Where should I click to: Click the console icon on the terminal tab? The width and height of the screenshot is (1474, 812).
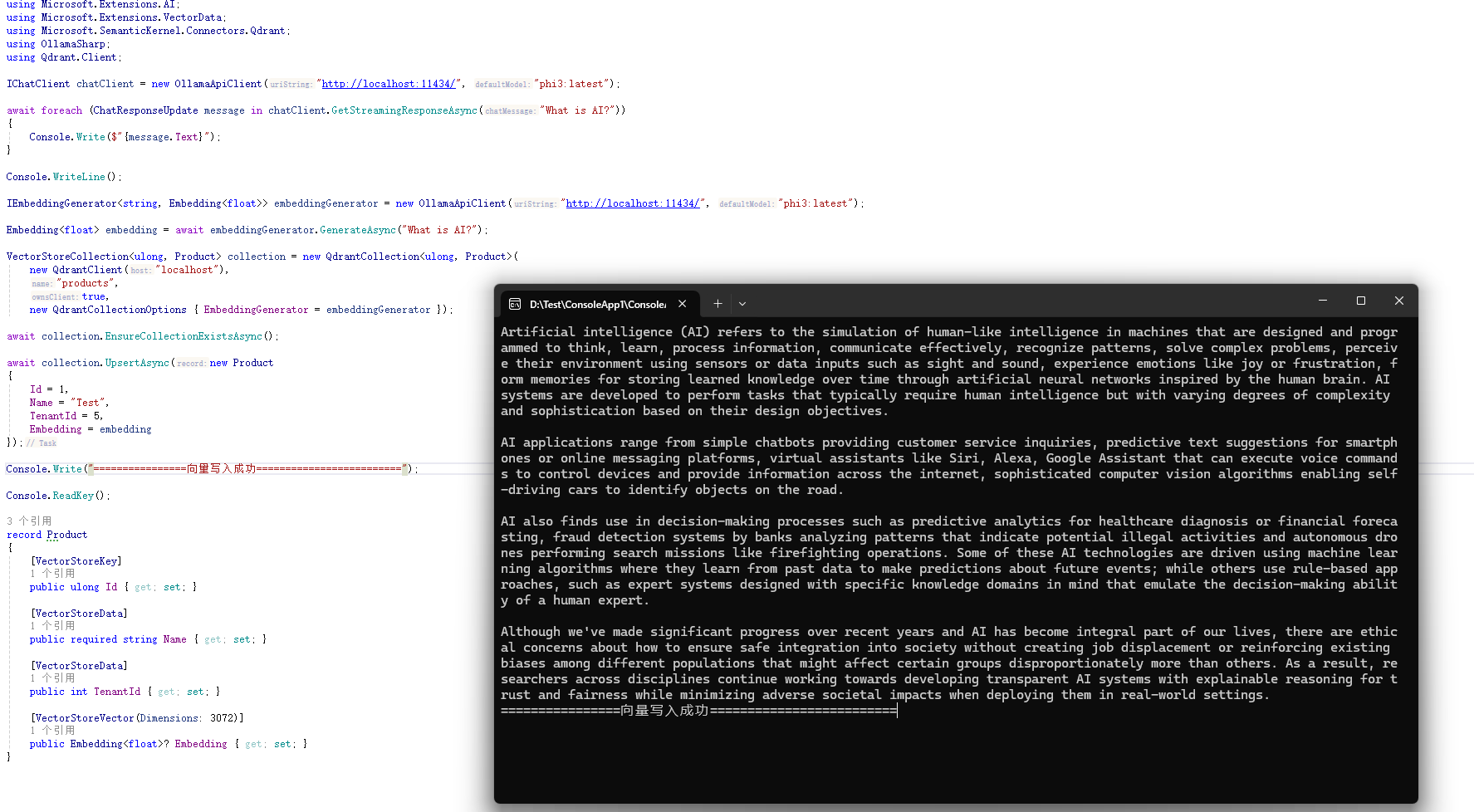[x=515, y=304]
